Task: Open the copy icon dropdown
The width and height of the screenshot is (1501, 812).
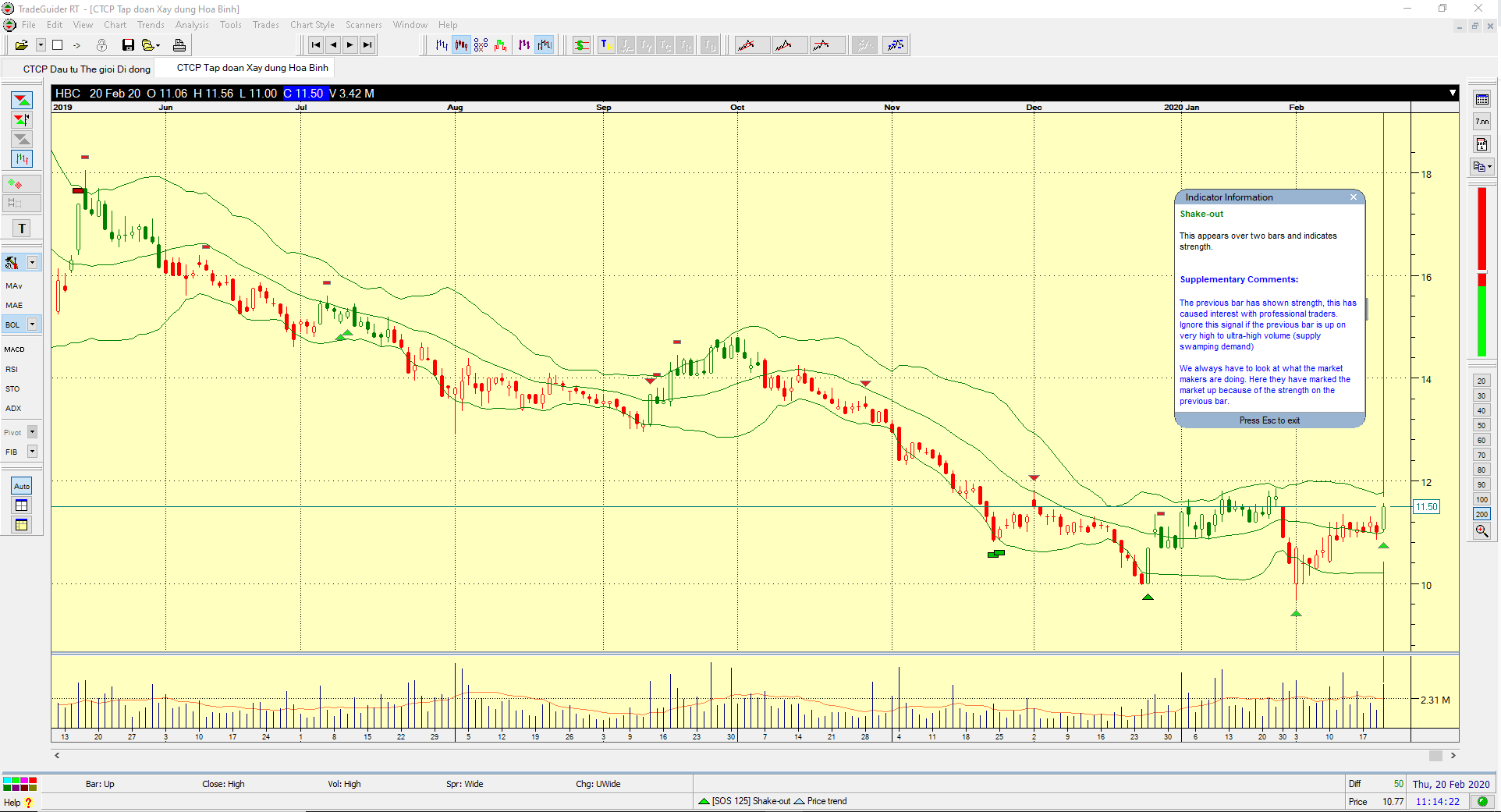Action: [x=1489, y=166]
